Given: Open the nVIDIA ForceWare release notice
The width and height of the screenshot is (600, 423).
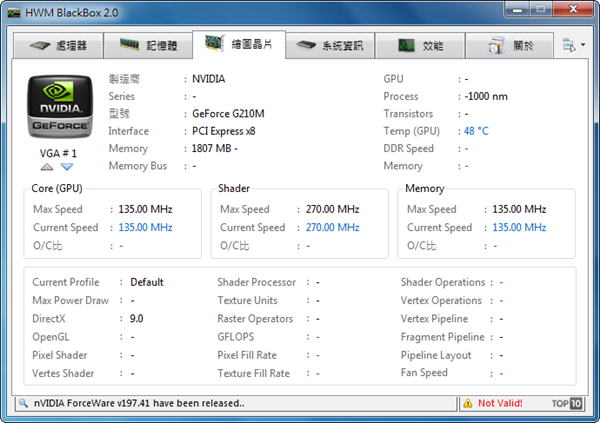Looking at the screenshot, I should coord(139,403).
